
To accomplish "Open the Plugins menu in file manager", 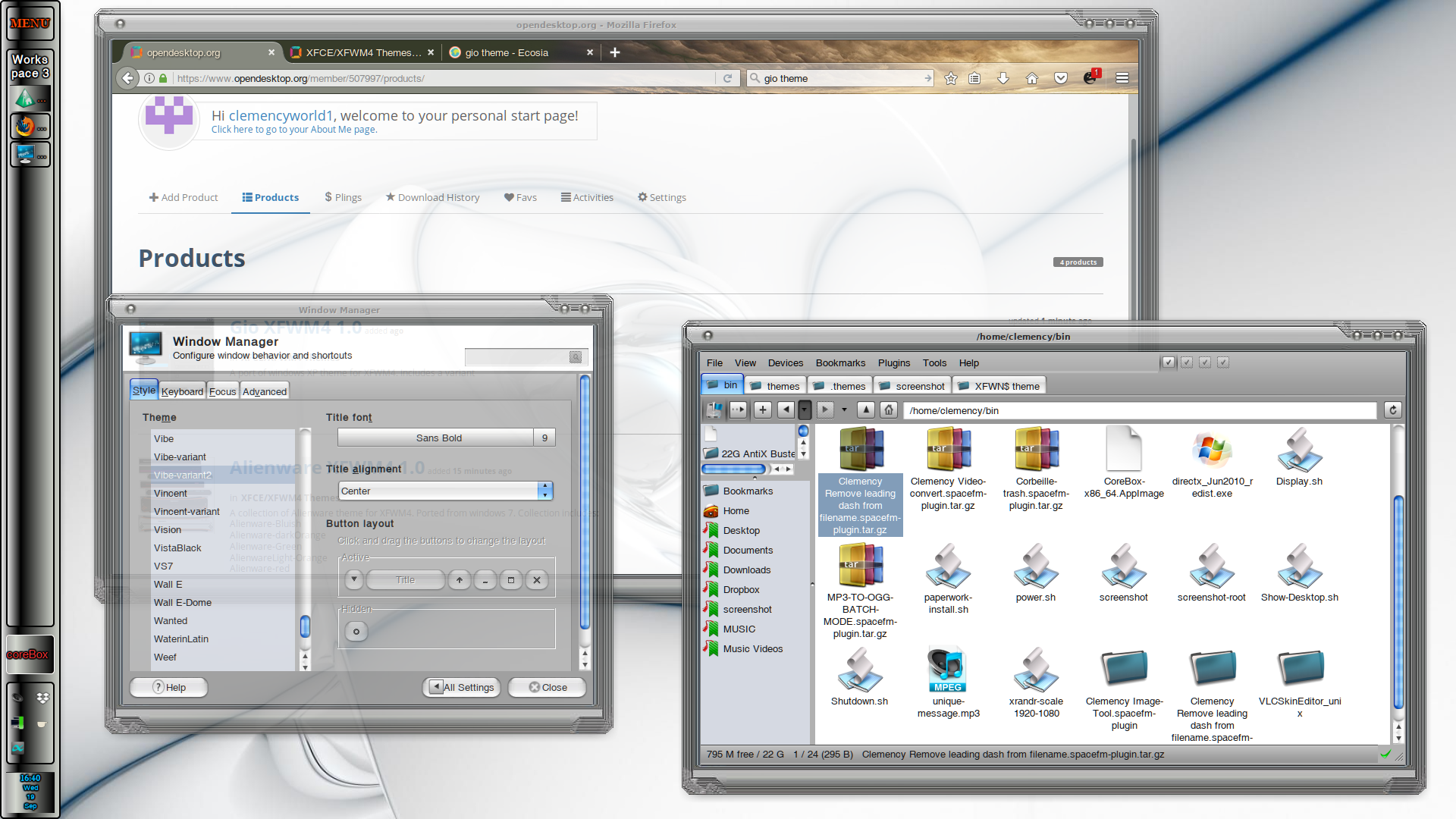I will 894,362.
